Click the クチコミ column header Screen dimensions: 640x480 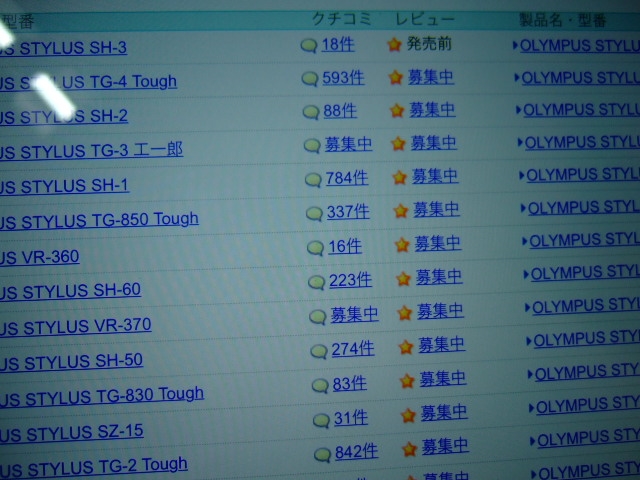coord(342,18)
